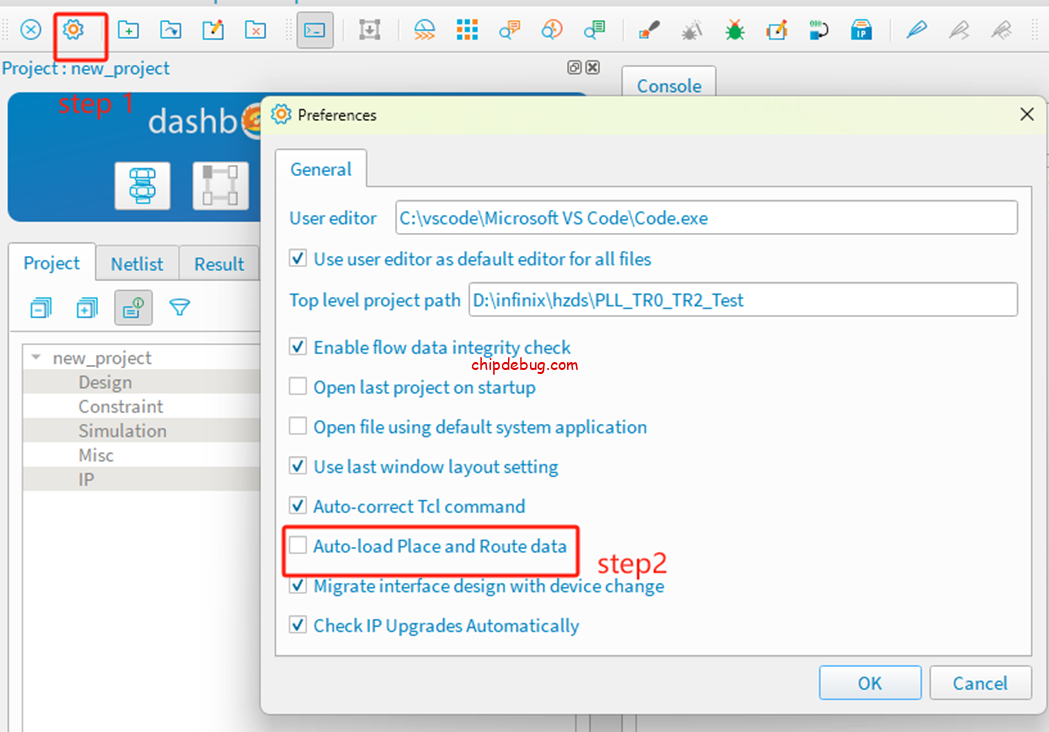This screenshot has width=1049, height=732.
Task: Click the synthesis button on dashboard
Action: pyautogui.click(x=142, y=186)
